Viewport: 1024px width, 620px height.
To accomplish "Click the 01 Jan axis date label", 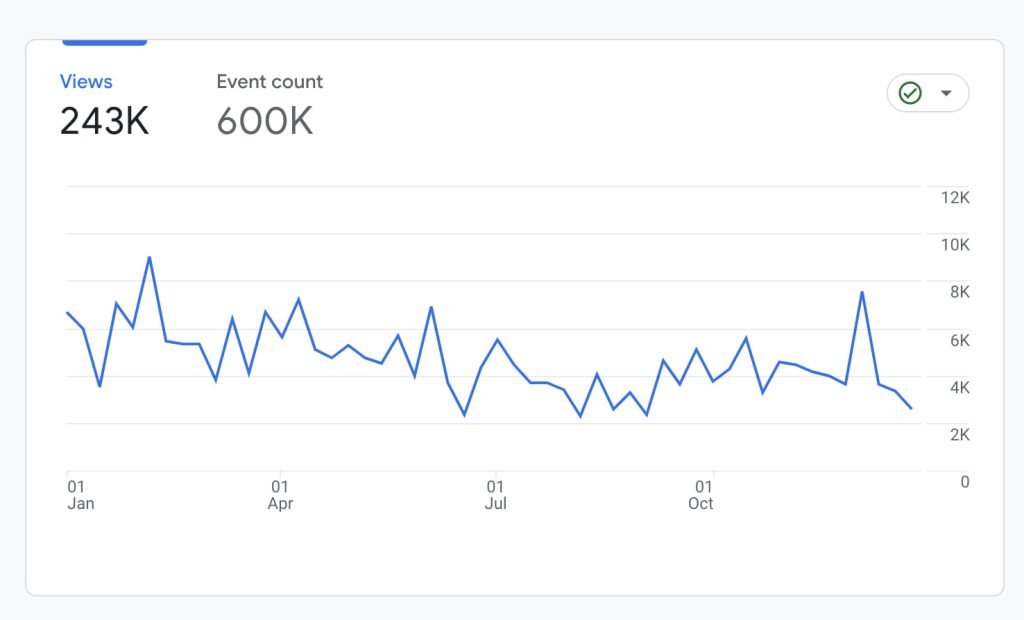I will [80, 495].
